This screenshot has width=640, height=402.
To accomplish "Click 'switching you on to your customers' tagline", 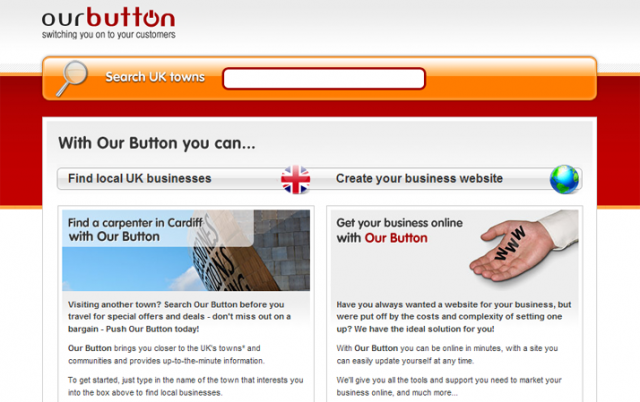I will point(109,35).
